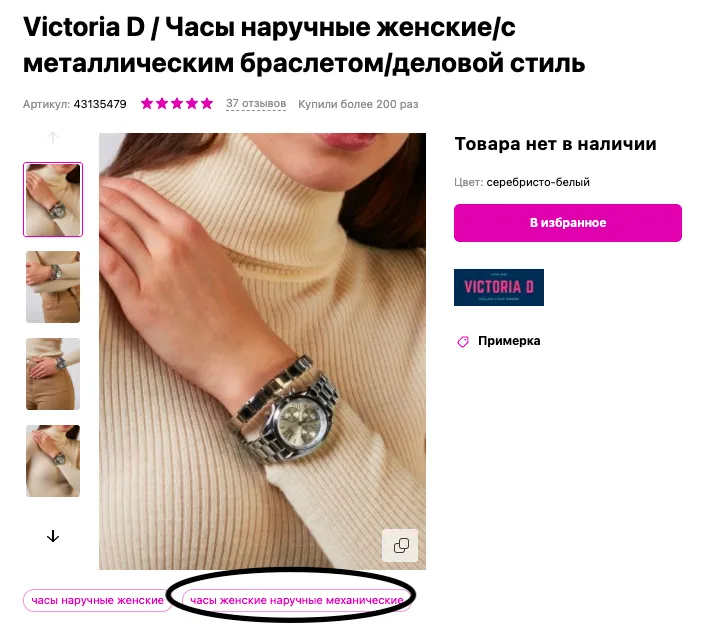
Task: Click the product title heading
Action: click(304, 45)
